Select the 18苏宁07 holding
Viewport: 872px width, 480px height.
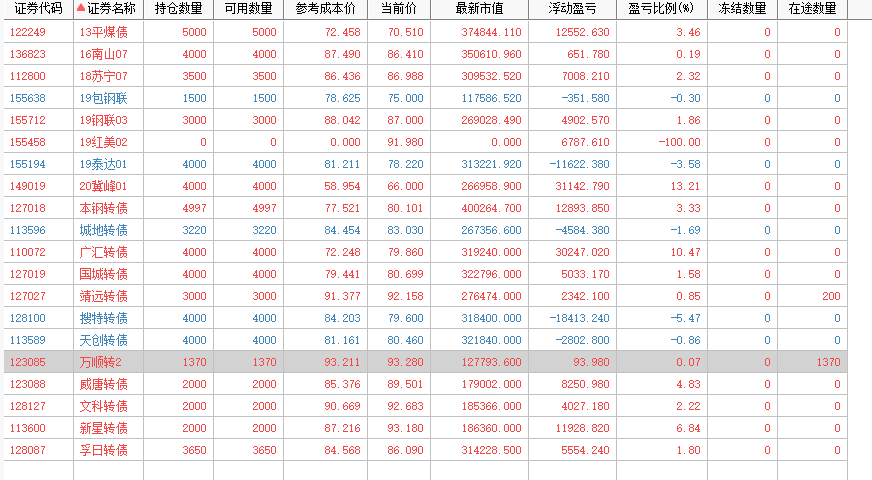[x=103, y=76]
